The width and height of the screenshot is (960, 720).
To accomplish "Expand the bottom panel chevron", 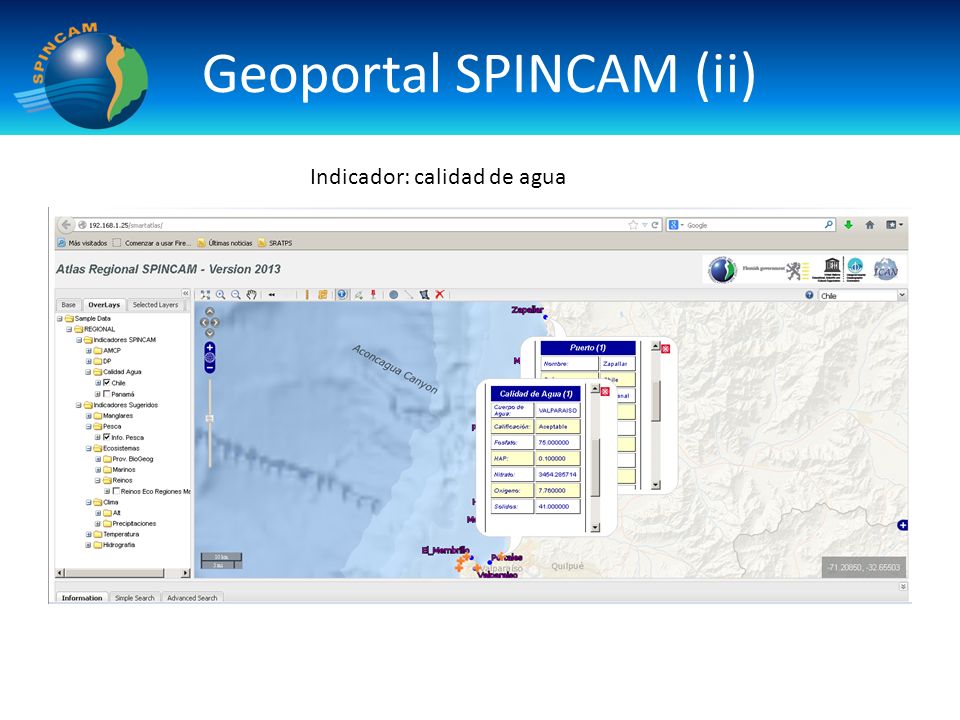I will tap(902, 587).
